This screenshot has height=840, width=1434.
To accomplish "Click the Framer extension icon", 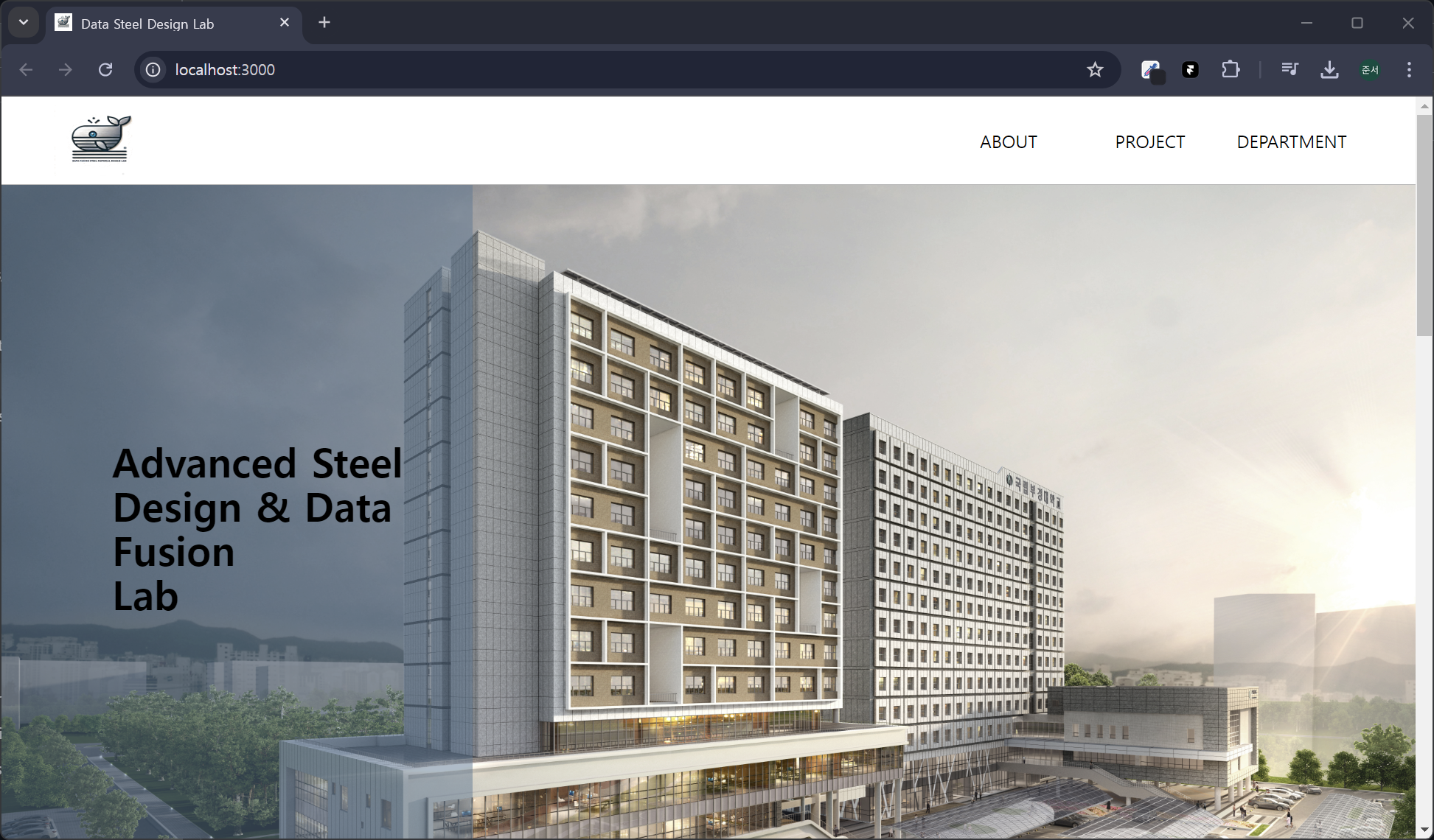I will (1190, 69).
